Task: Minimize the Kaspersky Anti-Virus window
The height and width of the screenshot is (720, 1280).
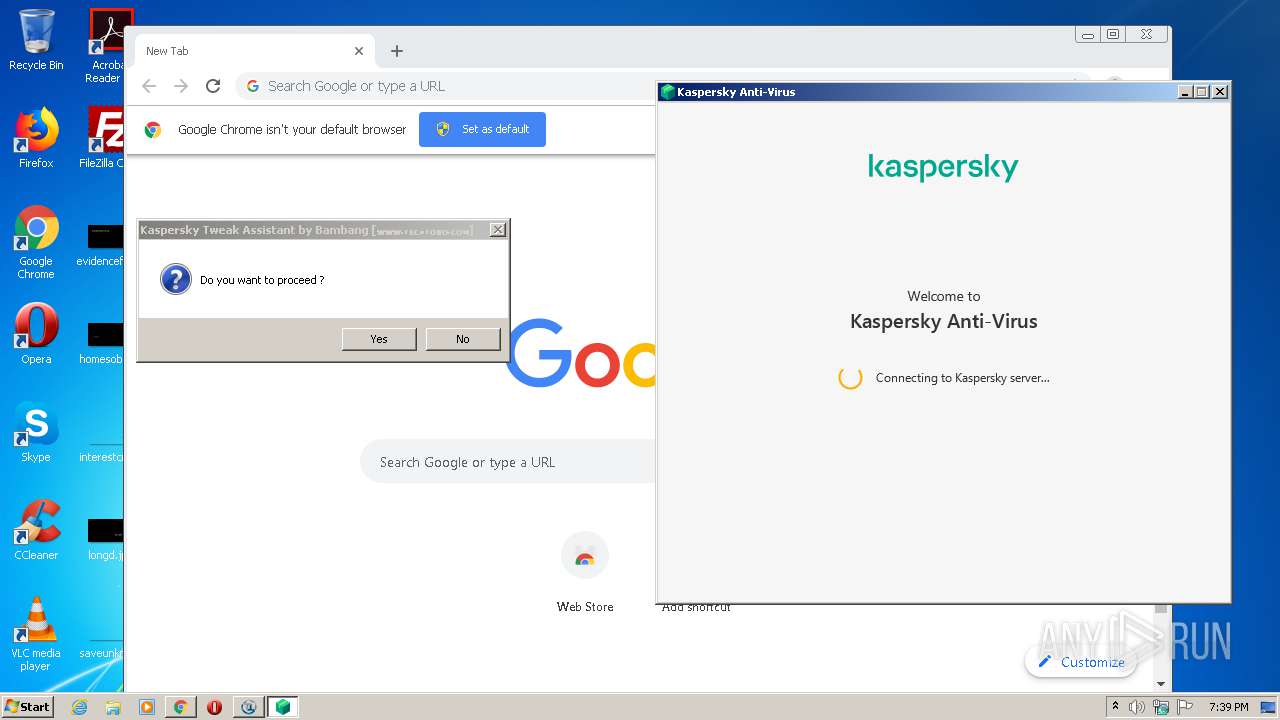Action: (1185, 92)
